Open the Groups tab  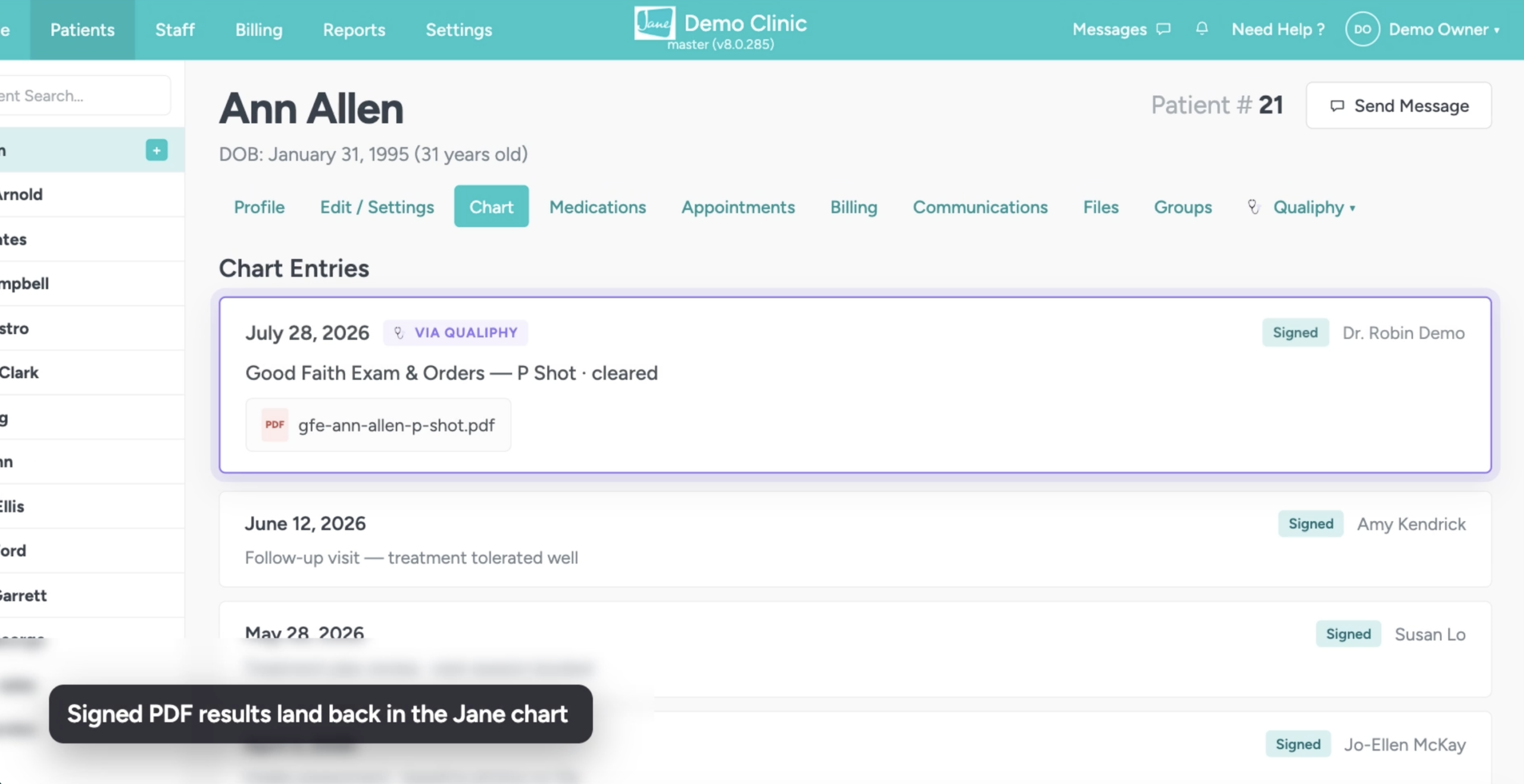click(x=1183, y=207)
